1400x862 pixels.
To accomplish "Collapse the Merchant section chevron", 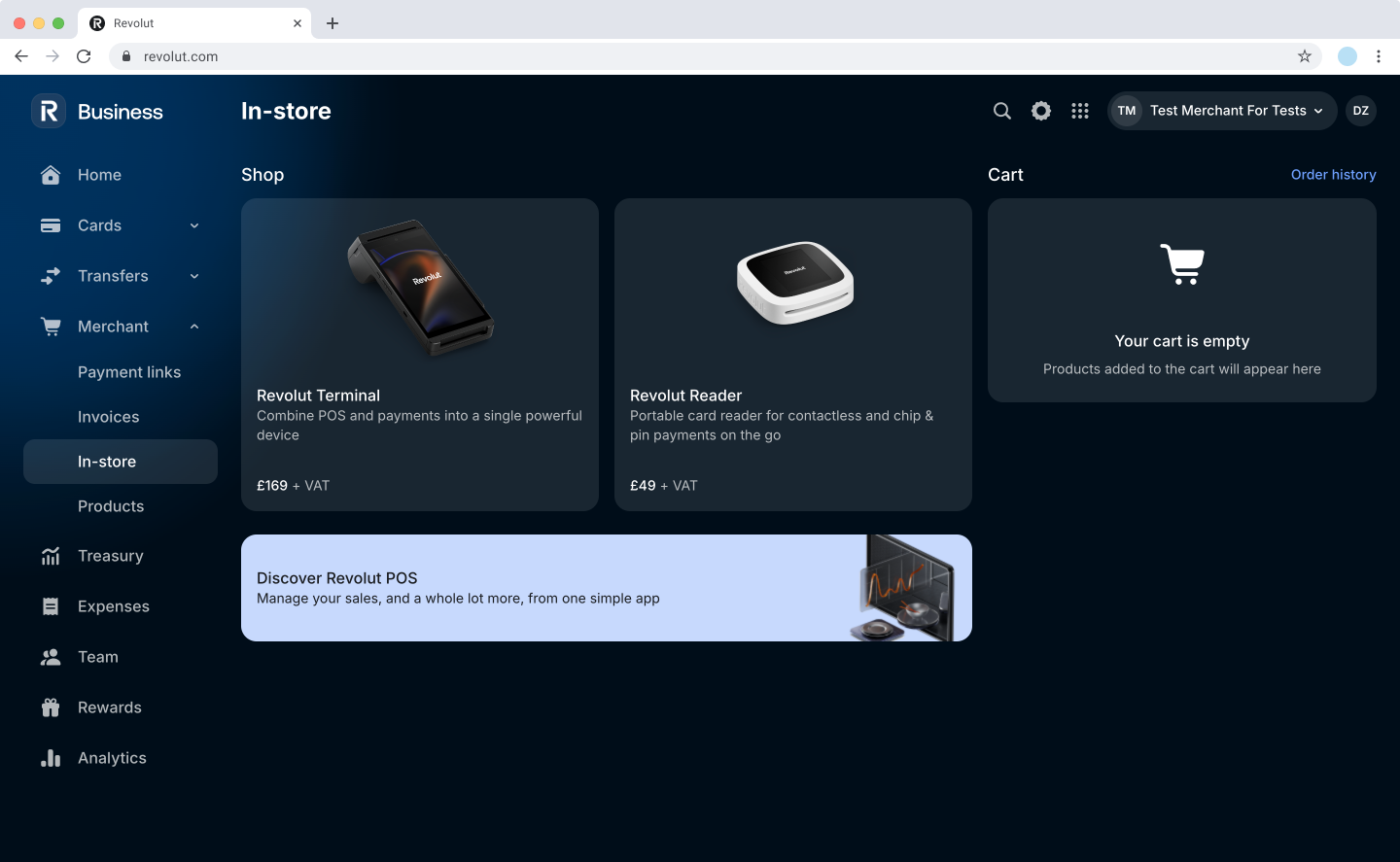I will point(194,327).
